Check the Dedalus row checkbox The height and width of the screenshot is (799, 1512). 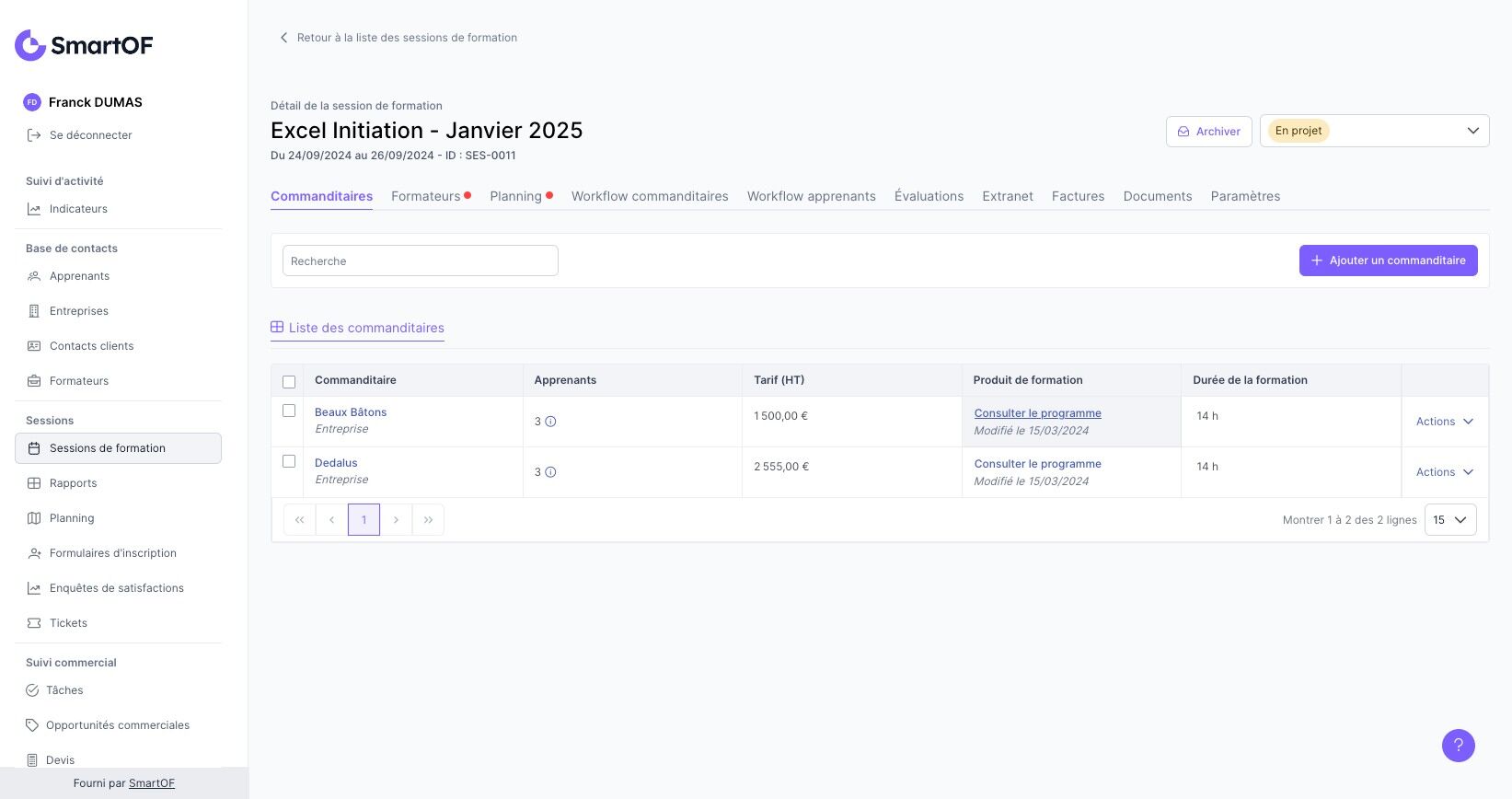289,461
